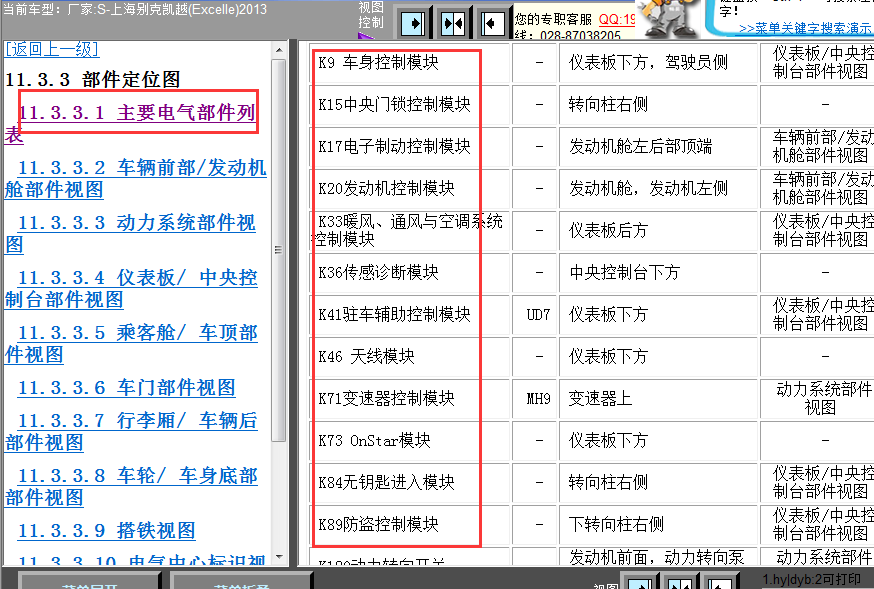Screen dimensions: 874x589
Task: Click the K15中央门锁控制模块 cell
Action: click(410, 105)
